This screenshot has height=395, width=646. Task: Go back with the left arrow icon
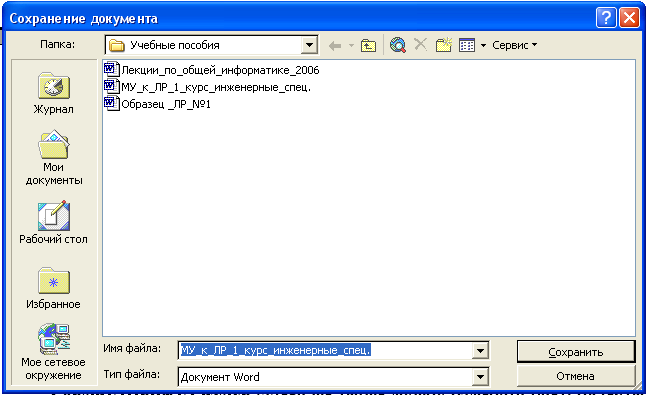coord(335,45)
